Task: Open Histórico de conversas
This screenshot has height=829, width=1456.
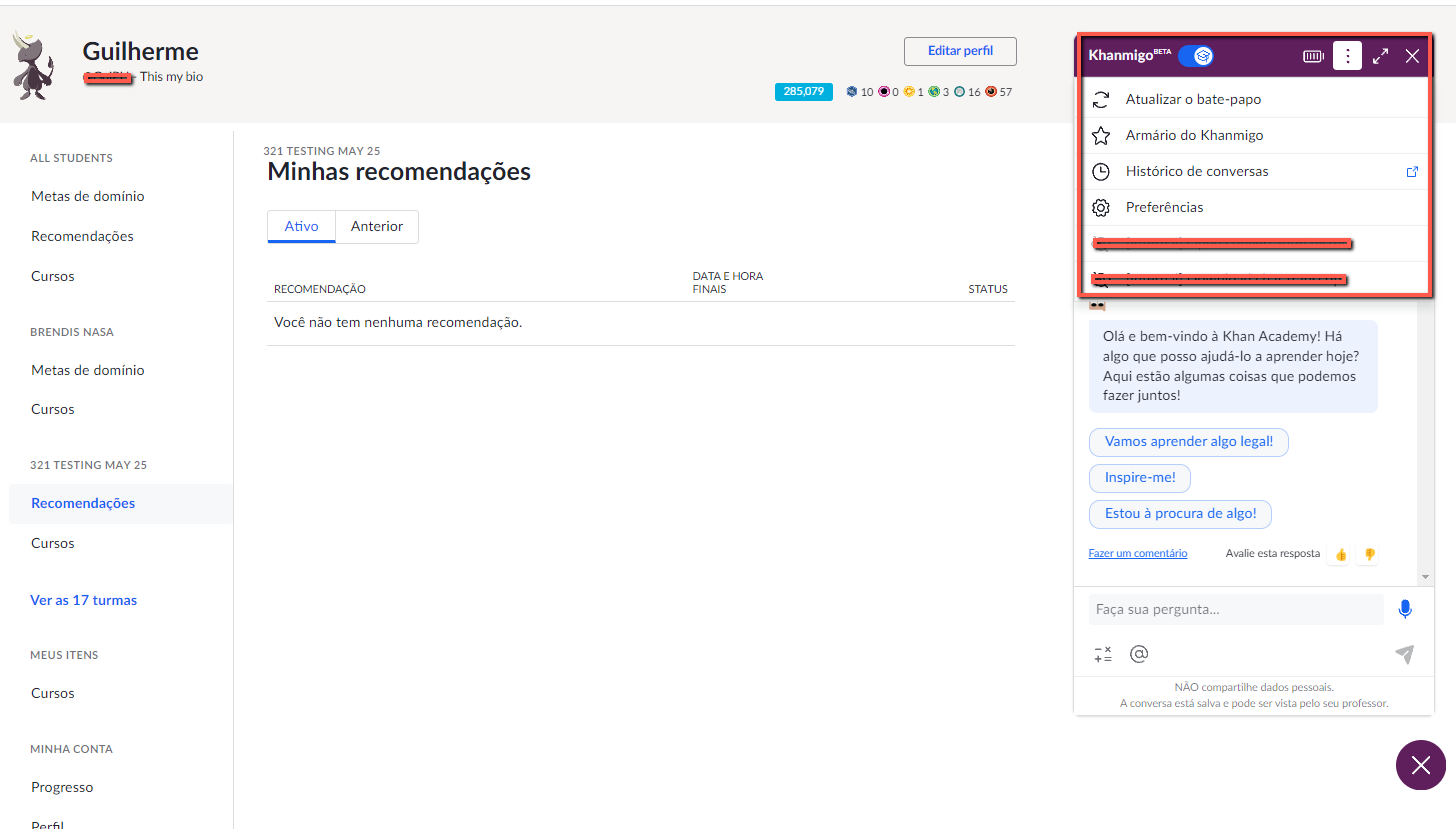Action: coord(1255,171)
